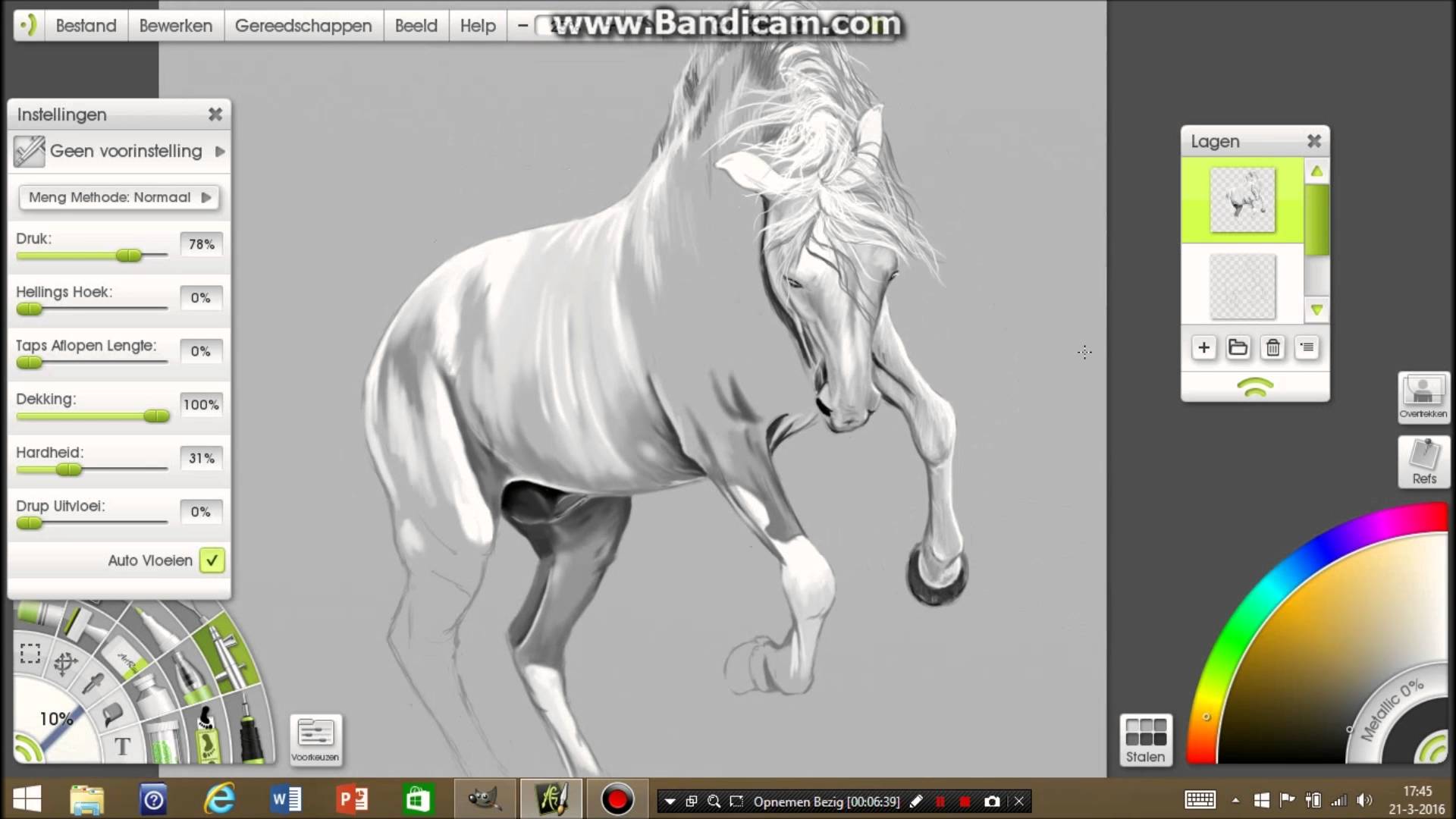Image resolution: width=1456 pixels, height=819 pixels.
Task: Select the Text tool in the tool wheel
Action: 123,743
